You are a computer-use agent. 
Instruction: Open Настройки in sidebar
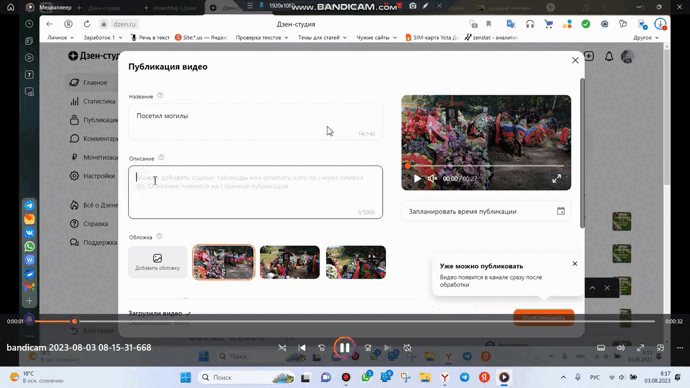tap(92, 176)
